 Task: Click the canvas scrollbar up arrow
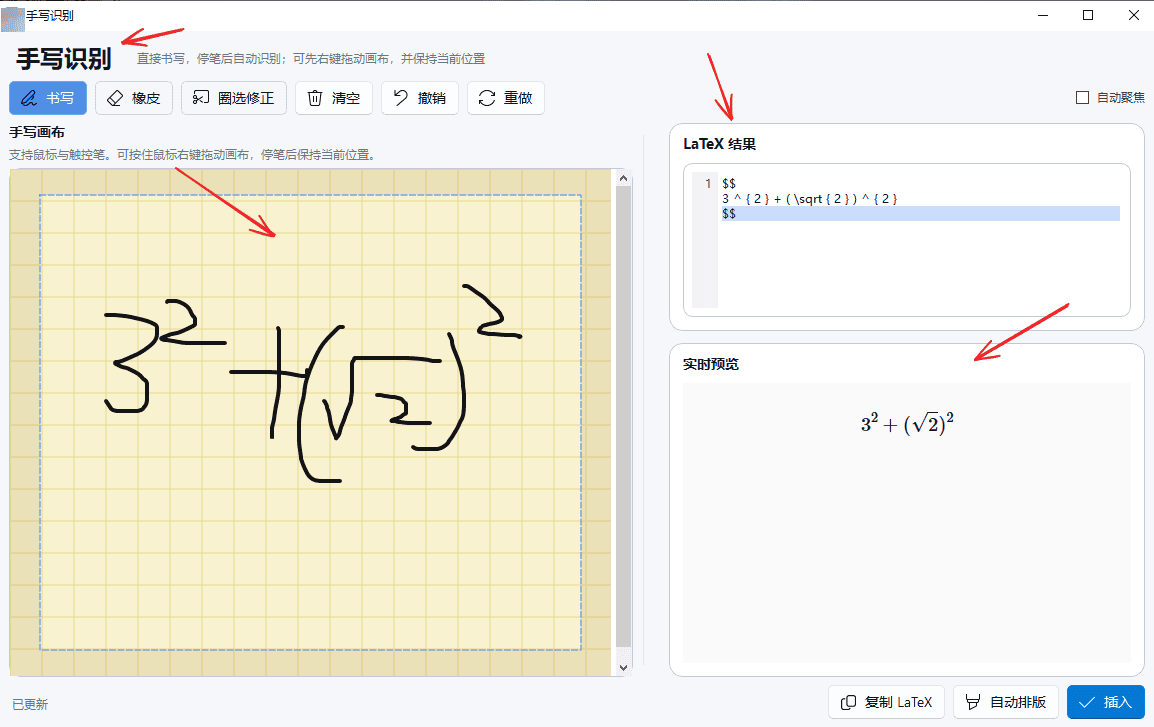(623, 177)
